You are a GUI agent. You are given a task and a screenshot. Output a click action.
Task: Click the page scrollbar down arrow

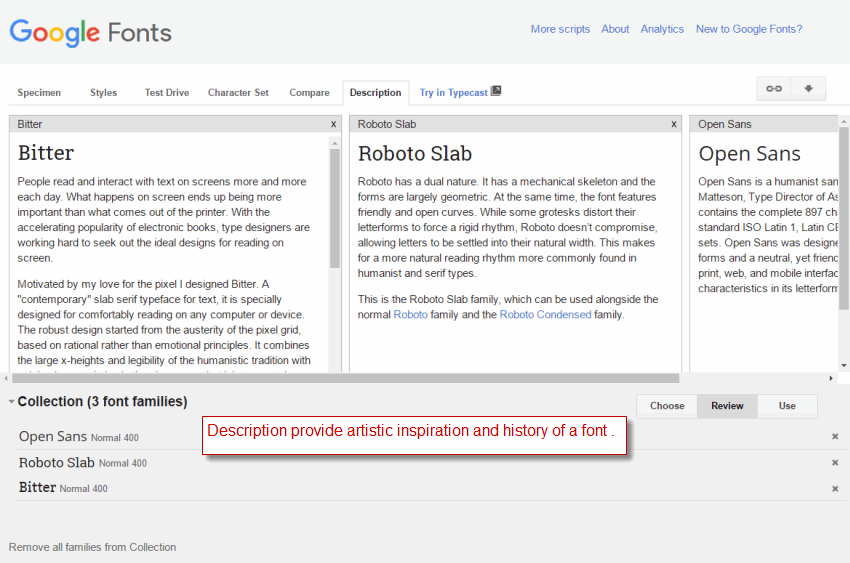(x=844, y=366)
